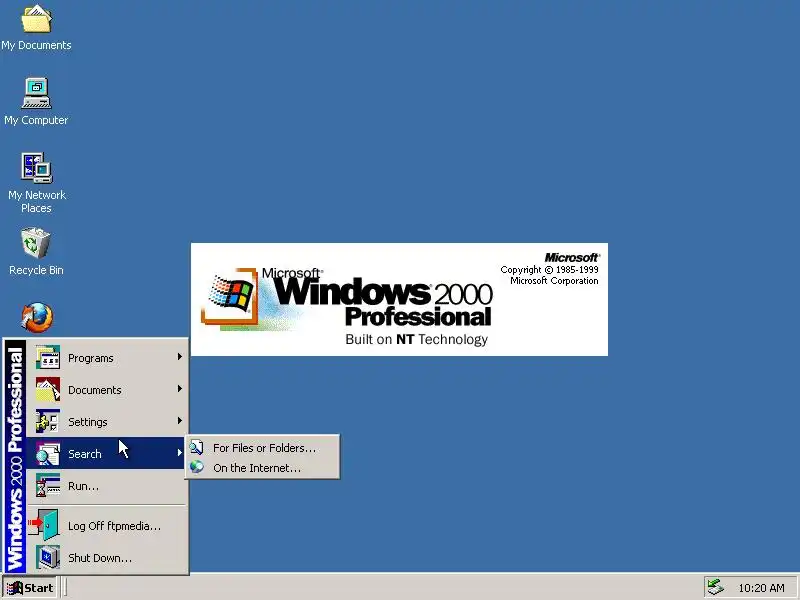Image resolution: width=800 pixels, height=600 pixels.
Task: Open the Programs menu entry
Action: point(107,358)
